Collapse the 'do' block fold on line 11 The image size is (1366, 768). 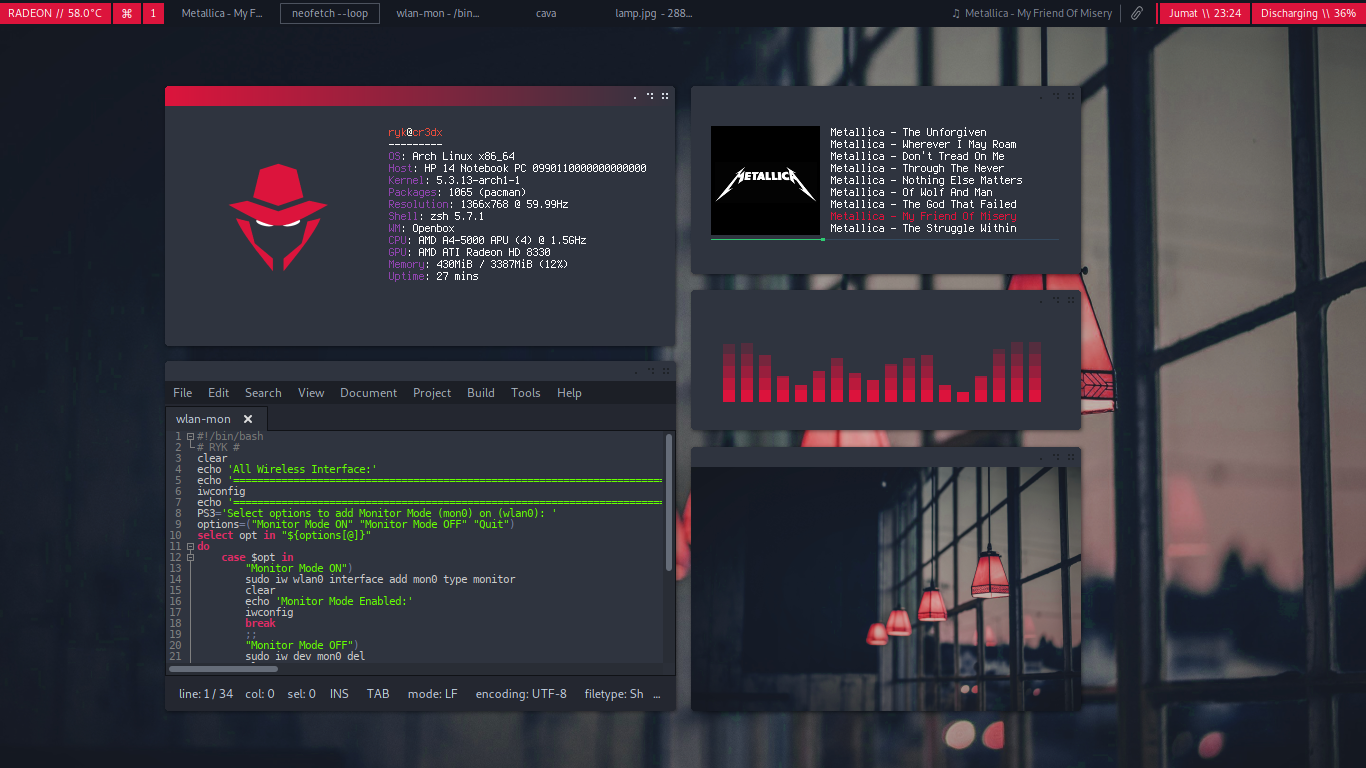190,547
